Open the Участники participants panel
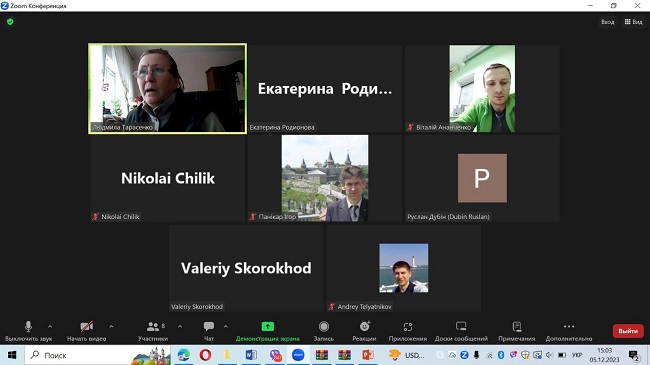 (153, 331)
